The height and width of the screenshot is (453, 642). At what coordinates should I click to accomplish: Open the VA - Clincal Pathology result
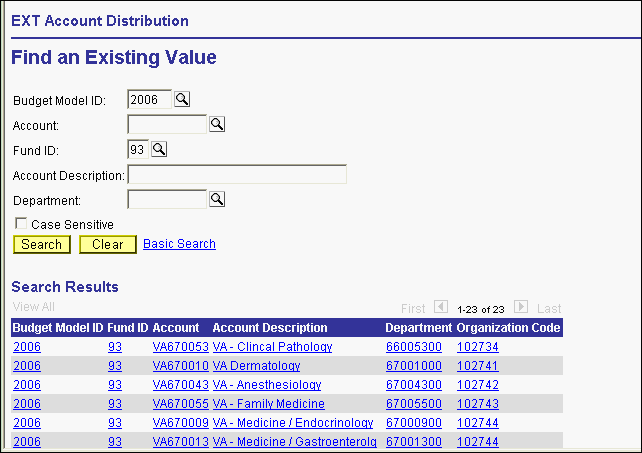point(272,347)
